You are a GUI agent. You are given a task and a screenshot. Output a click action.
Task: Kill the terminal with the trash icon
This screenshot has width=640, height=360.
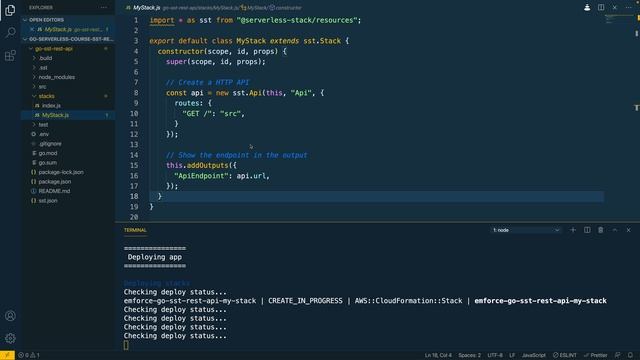click(601, 230)
